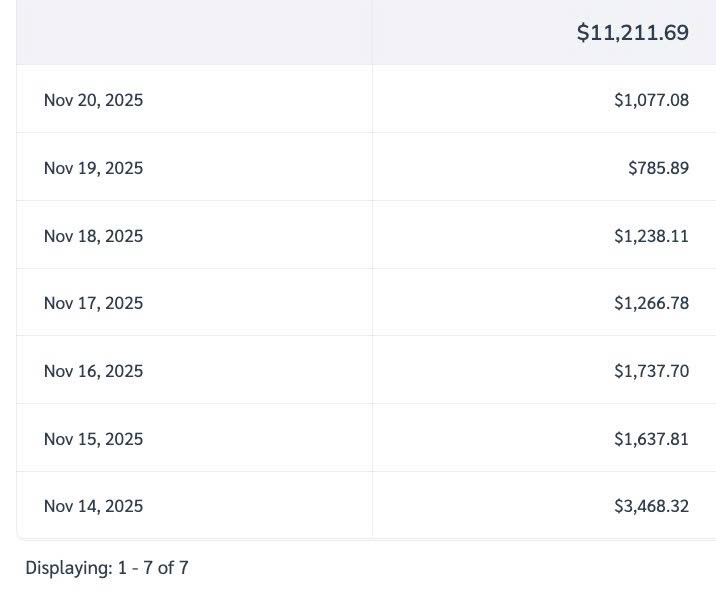Select the $785.89 amount cell
Viewport: 716px width, 600px height.
[x=658, y=168]
